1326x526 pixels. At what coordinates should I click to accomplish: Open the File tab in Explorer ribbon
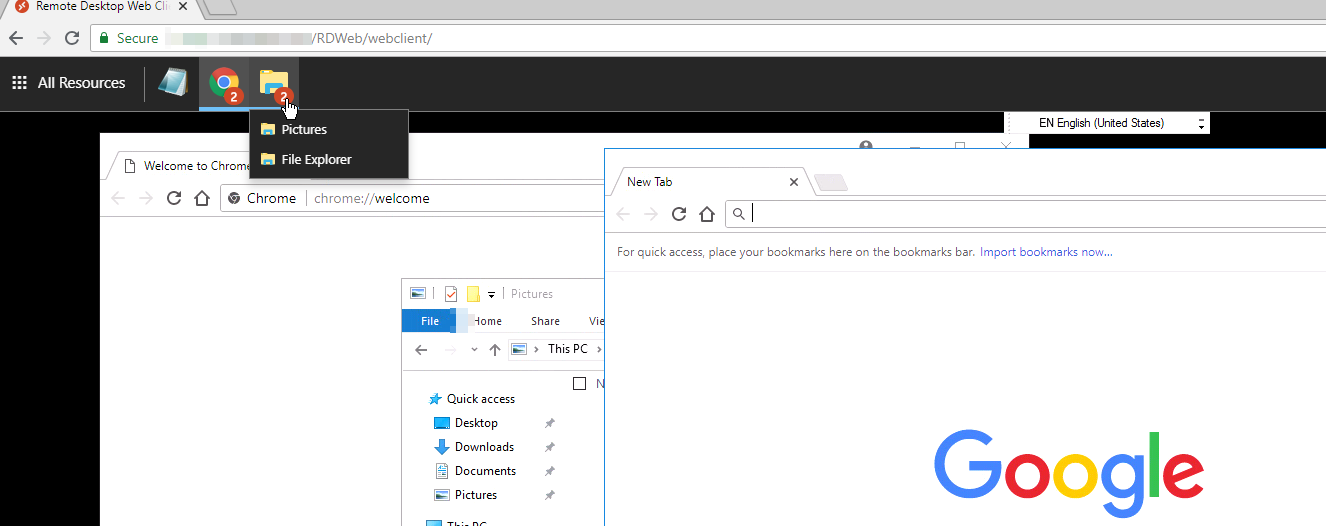(430, 321)
